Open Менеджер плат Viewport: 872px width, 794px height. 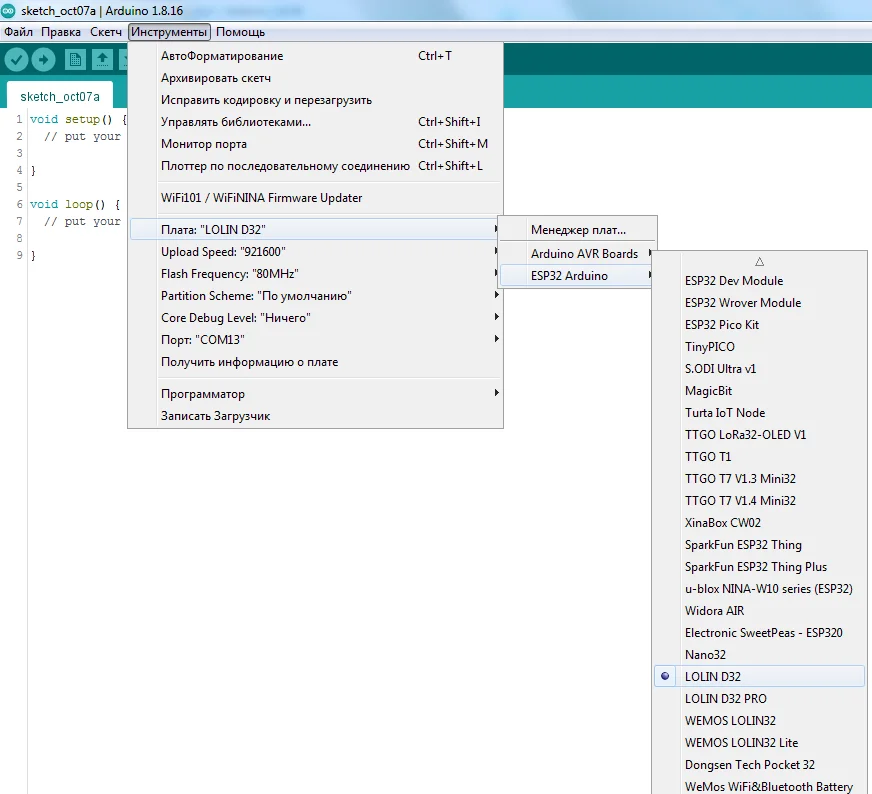577,230
